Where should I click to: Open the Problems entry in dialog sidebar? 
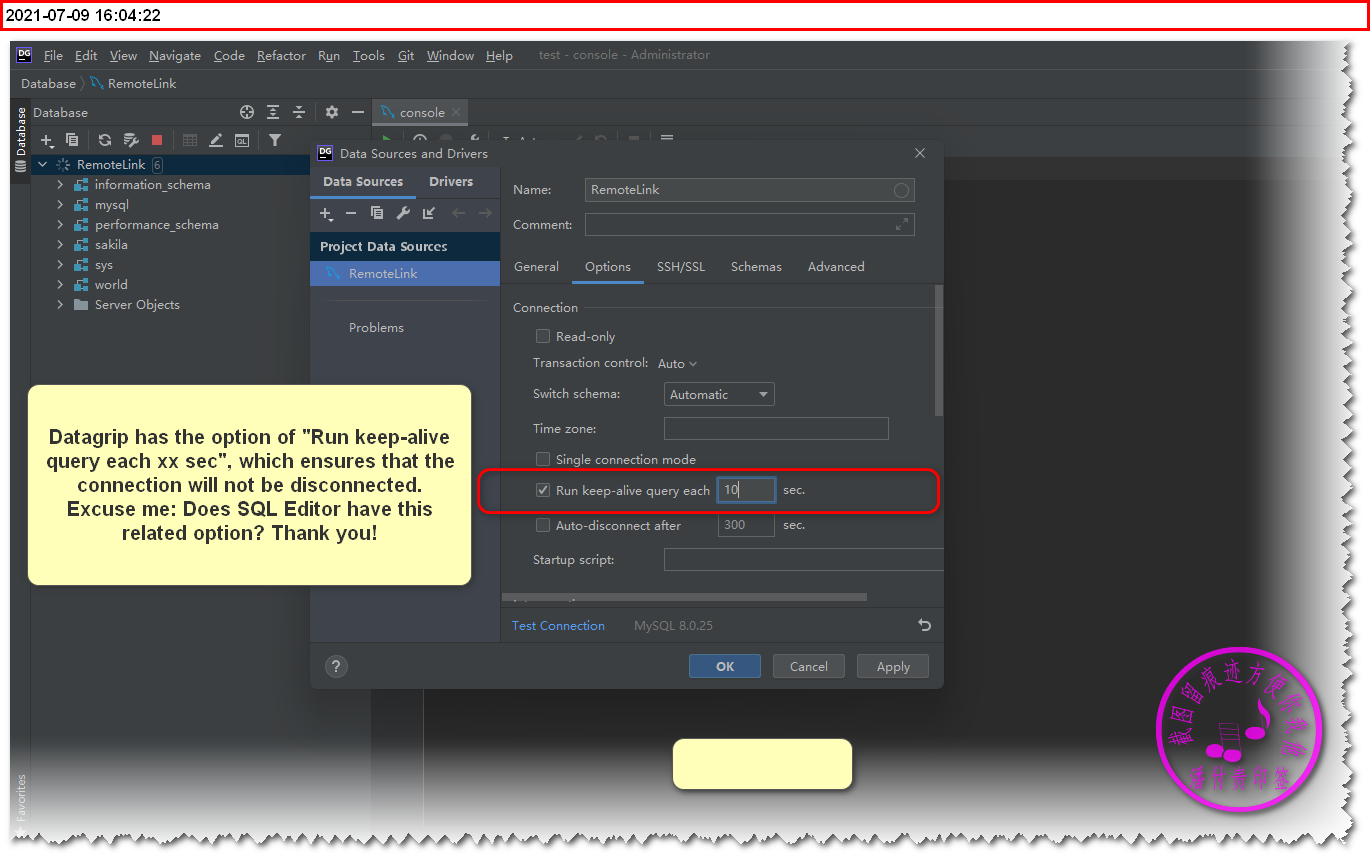point(376,328)
